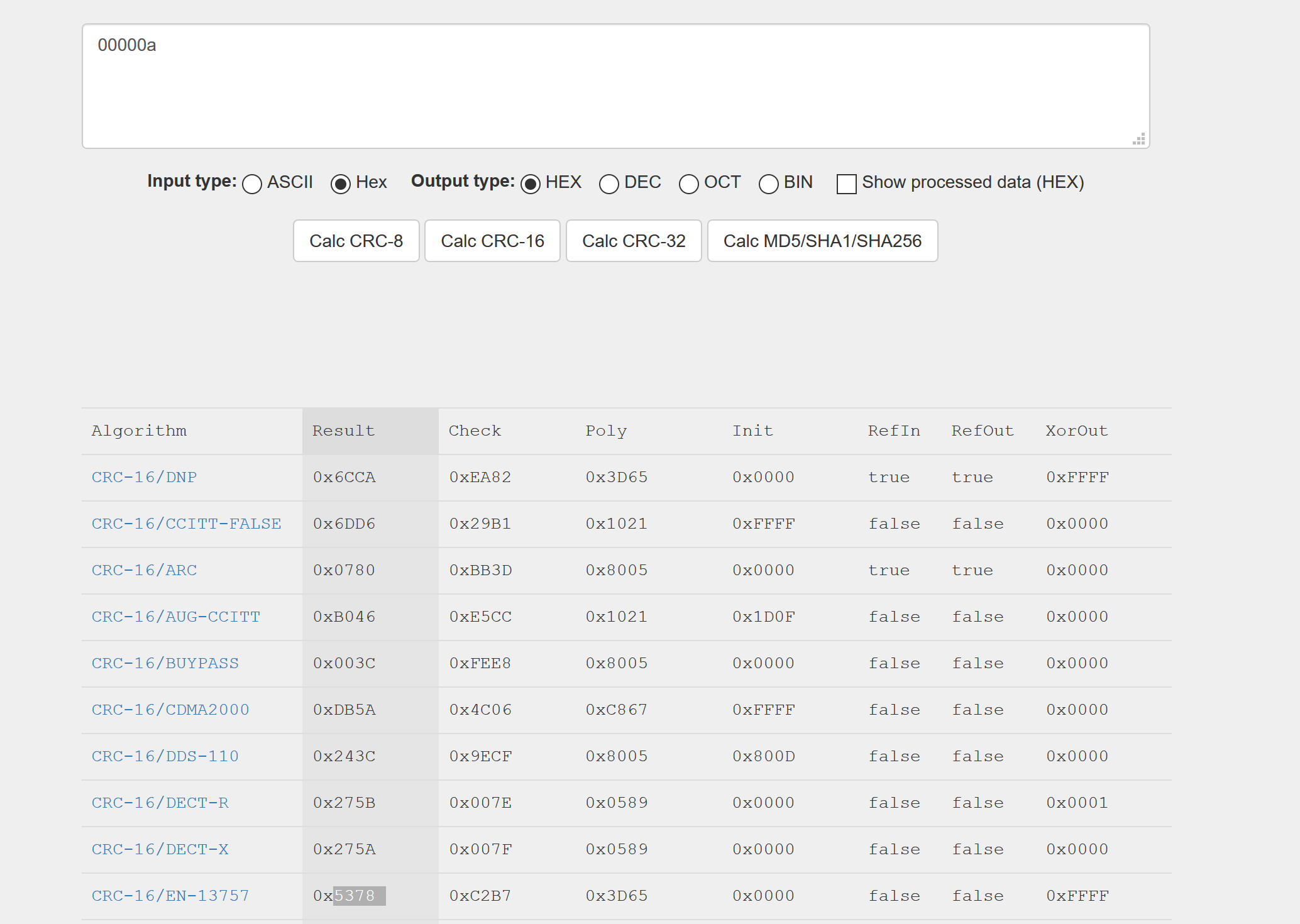
Task: Click the RefIn column header
Action: tap(894, 431)
